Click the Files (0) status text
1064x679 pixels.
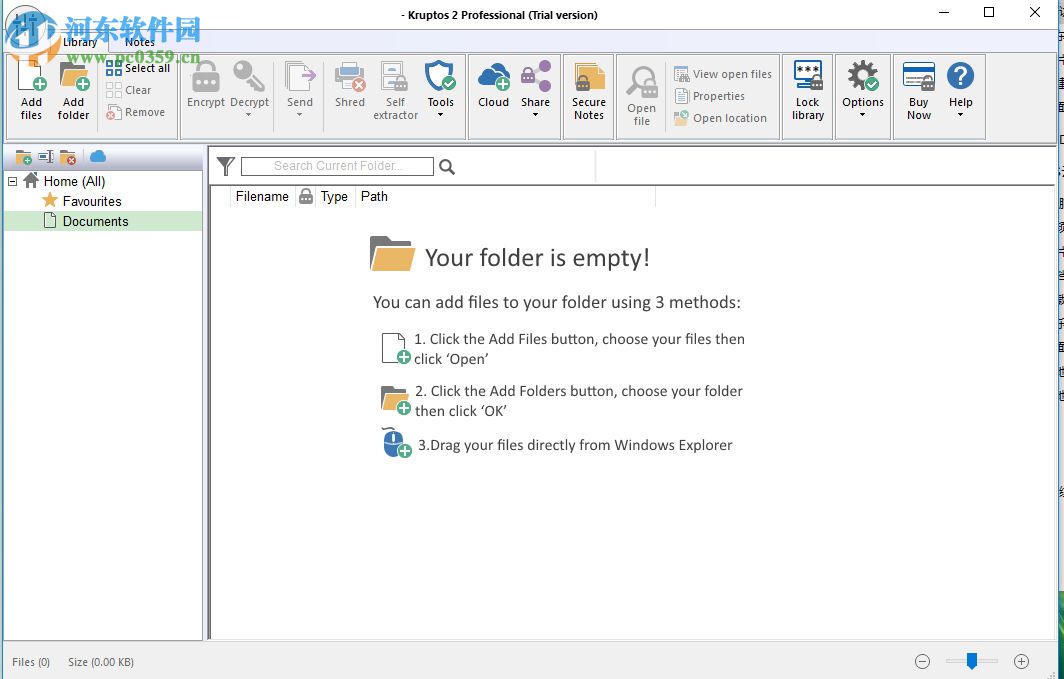[x=31, y=662]
